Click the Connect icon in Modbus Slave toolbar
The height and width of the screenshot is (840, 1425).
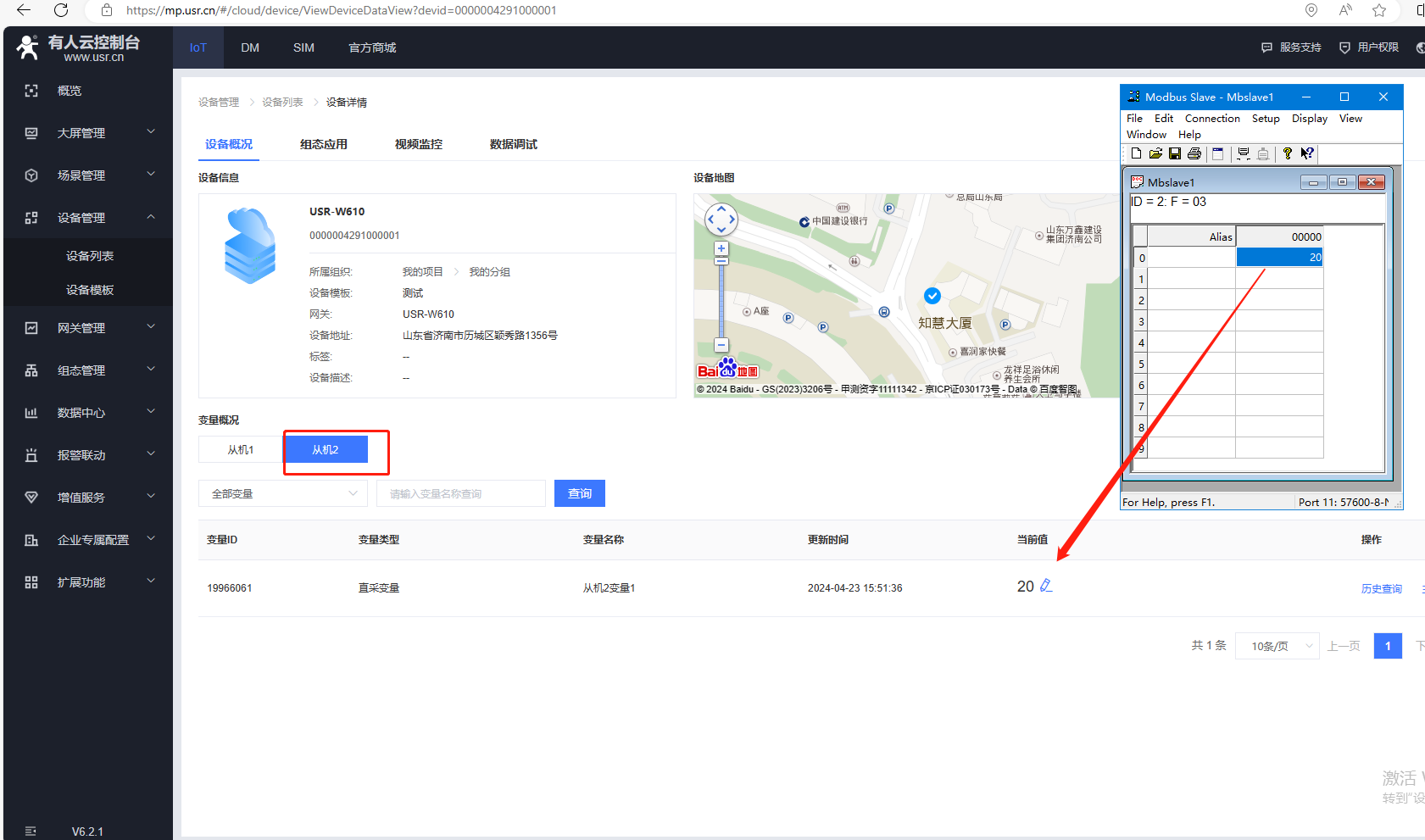(x=1244, y=153)
